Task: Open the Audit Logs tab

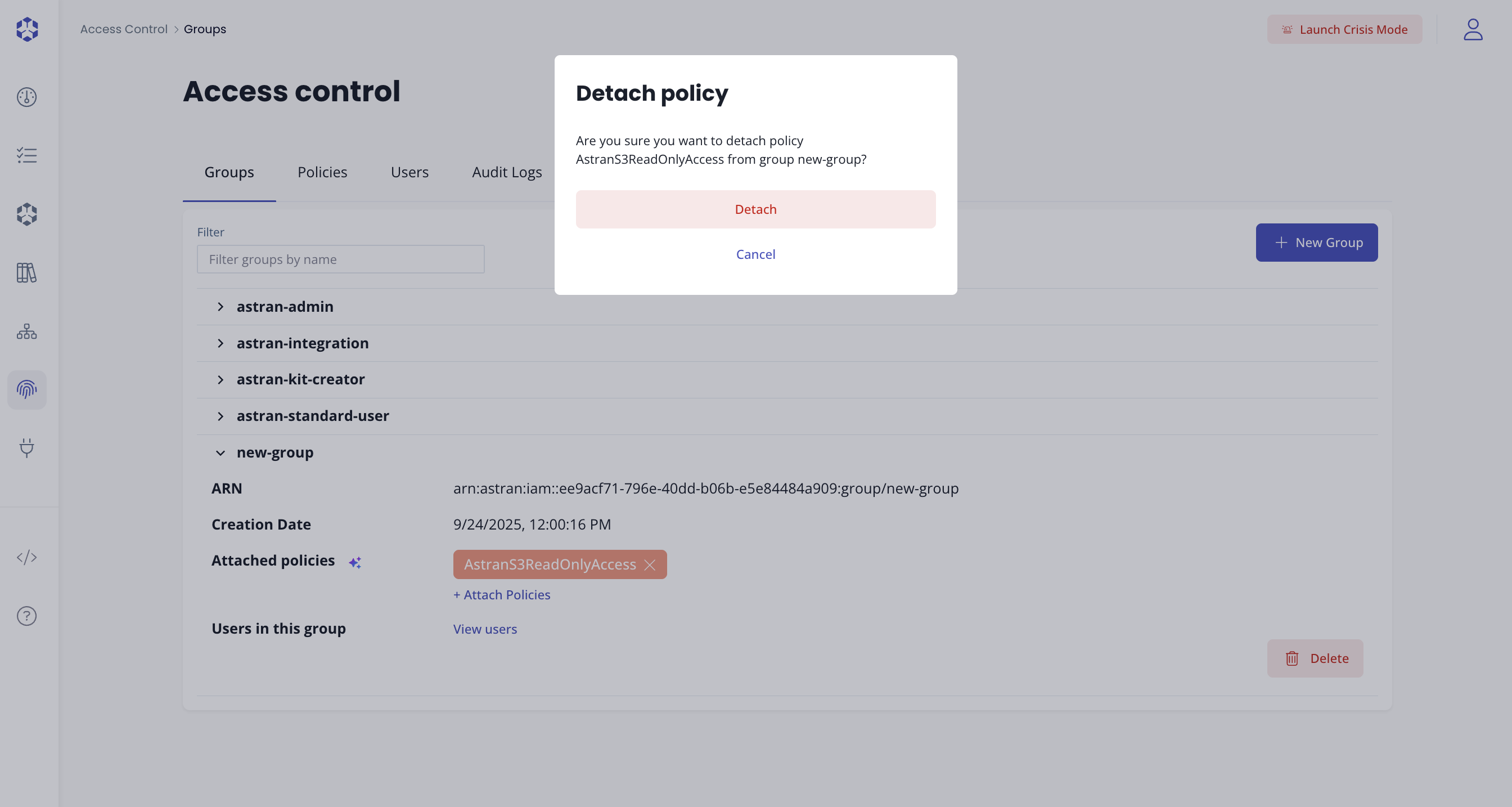Action: (x=507, y=172)
